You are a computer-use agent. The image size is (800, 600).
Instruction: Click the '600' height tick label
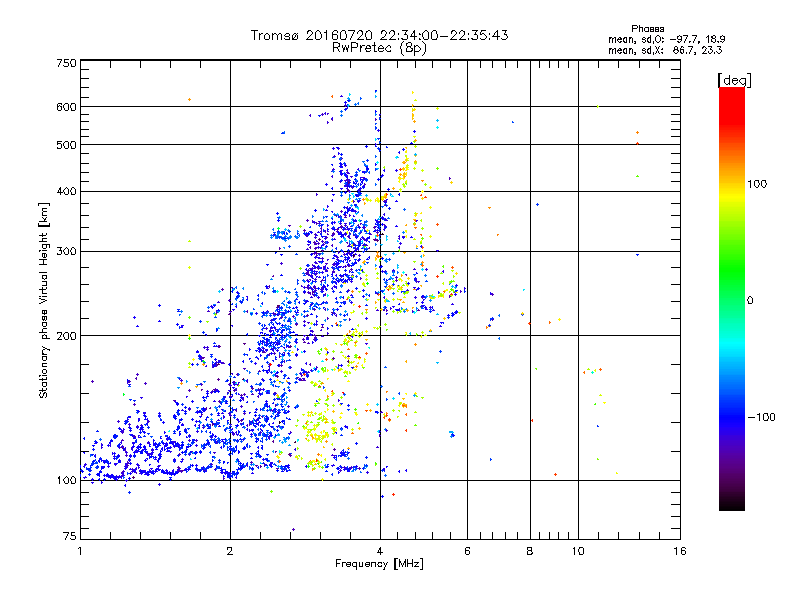[66, 107]
